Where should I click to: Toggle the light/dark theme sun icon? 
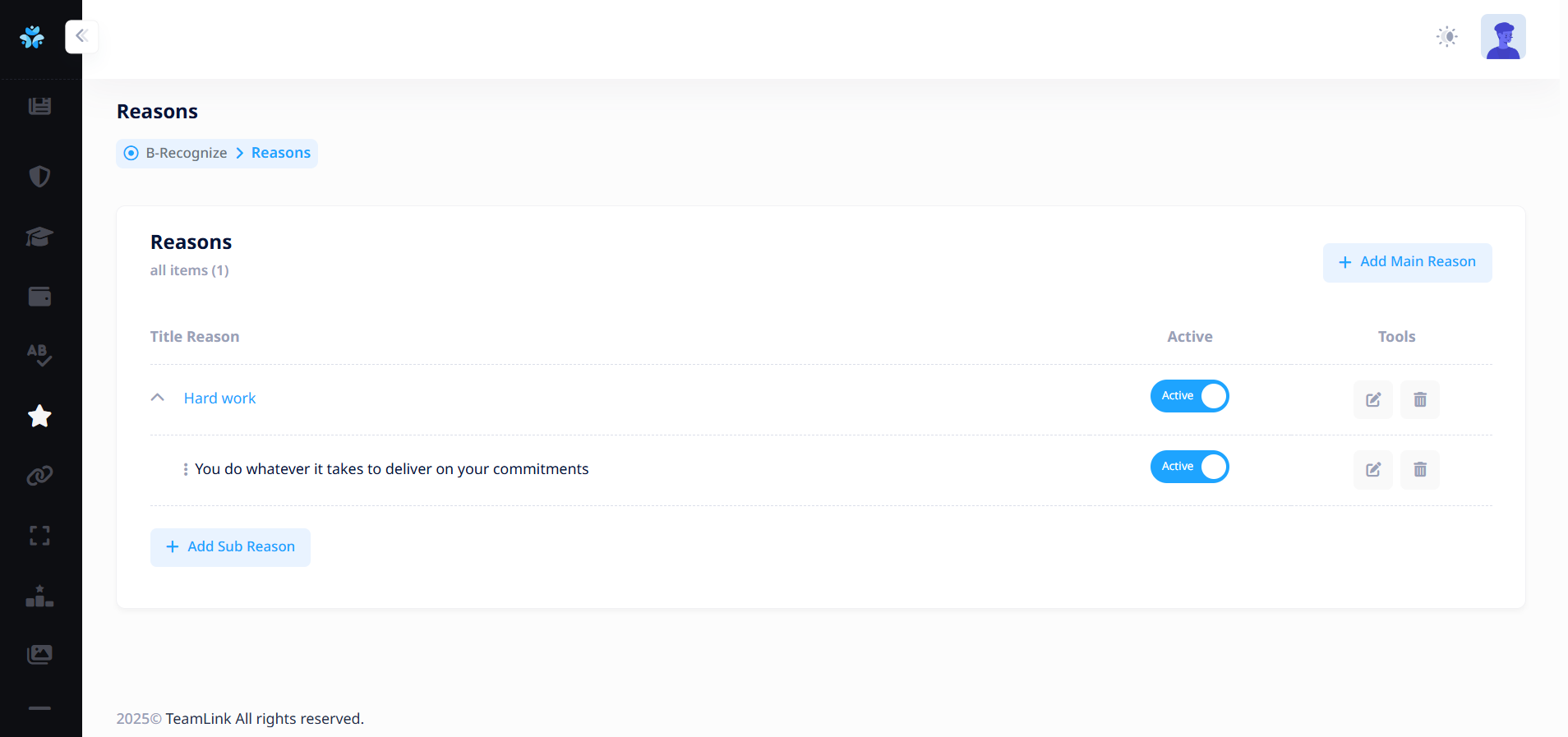[1447, 37]
